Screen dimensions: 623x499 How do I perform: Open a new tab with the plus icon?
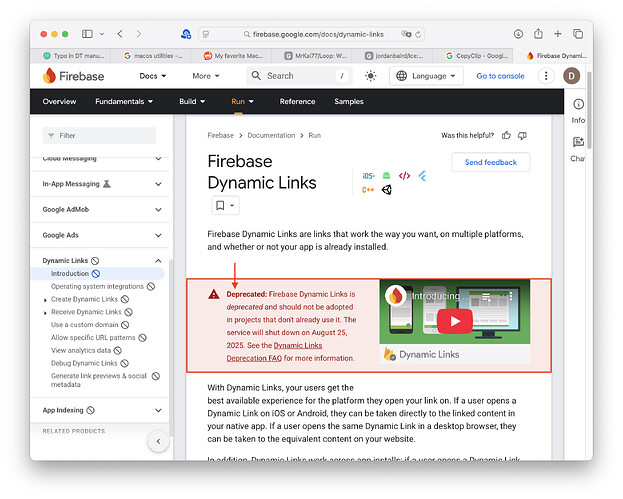point(558,34)
